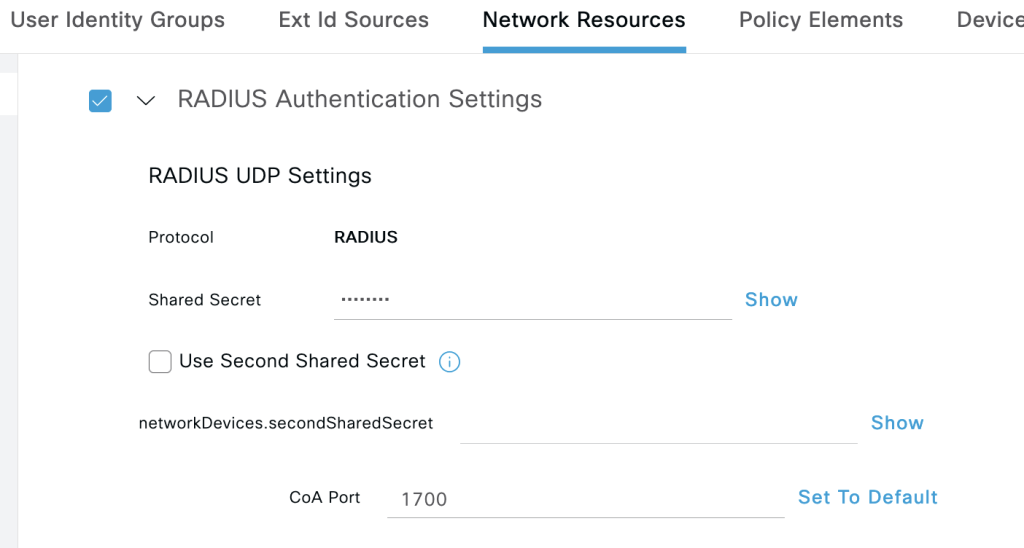Click the secondSharedSecret input field

(658, 424)
